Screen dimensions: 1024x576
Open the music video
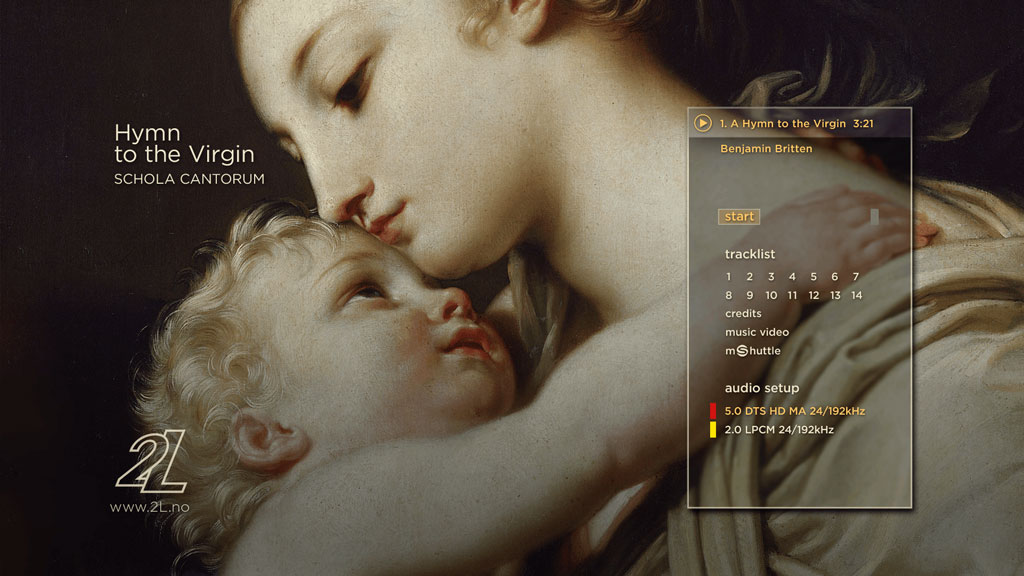pos(757,332)
